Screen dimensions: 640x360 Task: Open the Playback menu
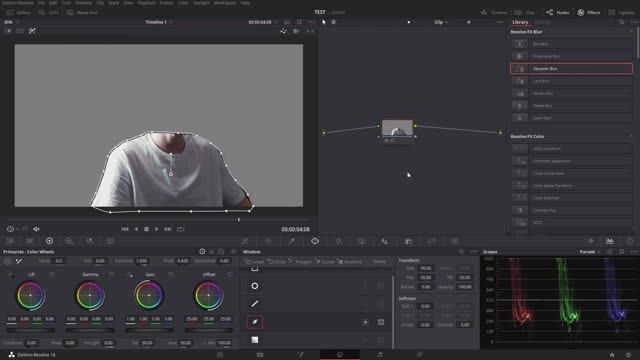[x=146, y=3]
